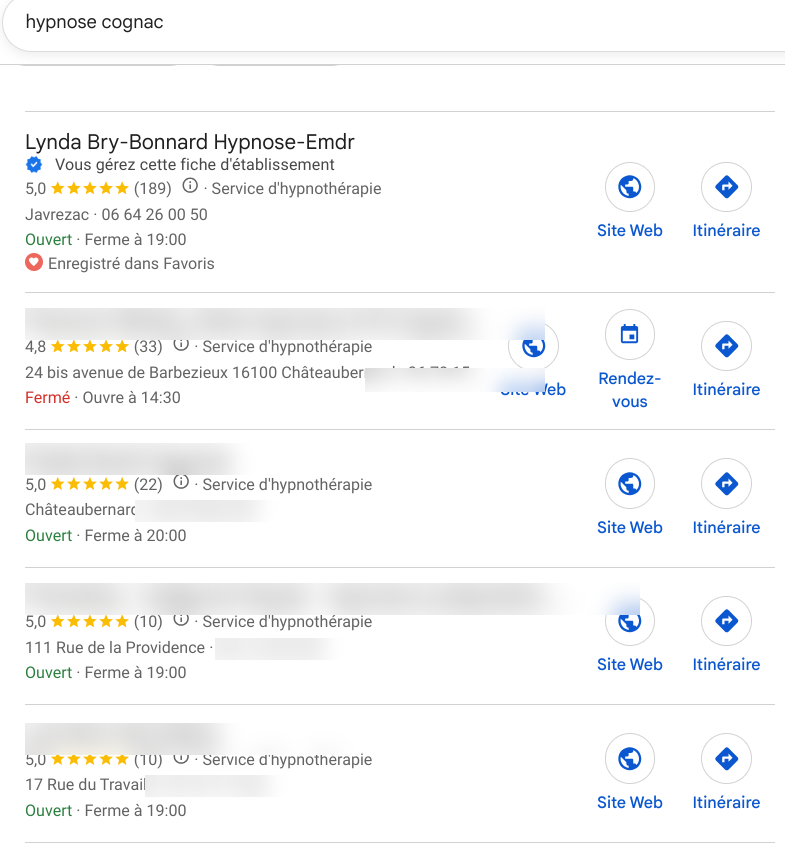Click the Rendez-vous label
This screenshot has width=785, height=853.
point(629,390)
